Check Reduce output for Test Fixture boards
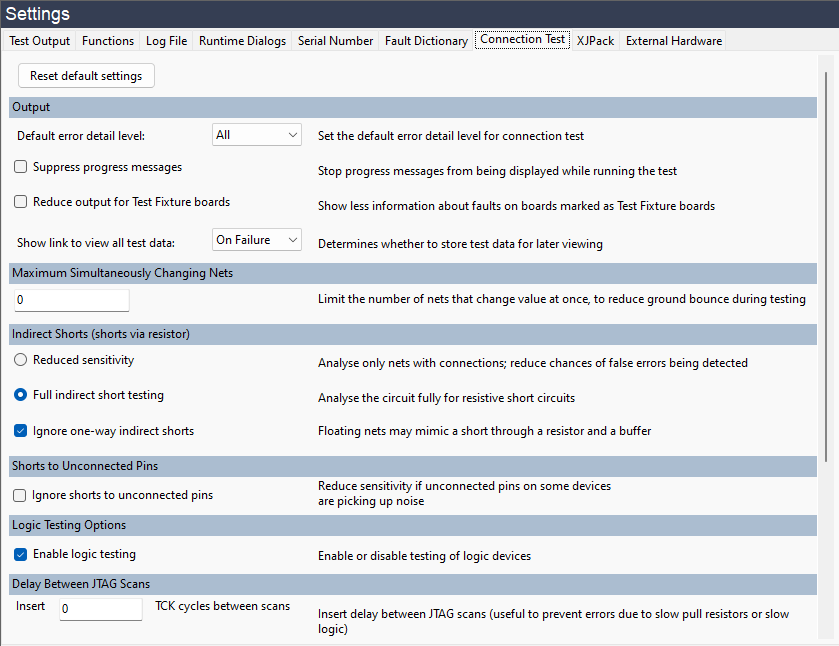The height and width of the screenshot is (646, 839). (21, 202)
